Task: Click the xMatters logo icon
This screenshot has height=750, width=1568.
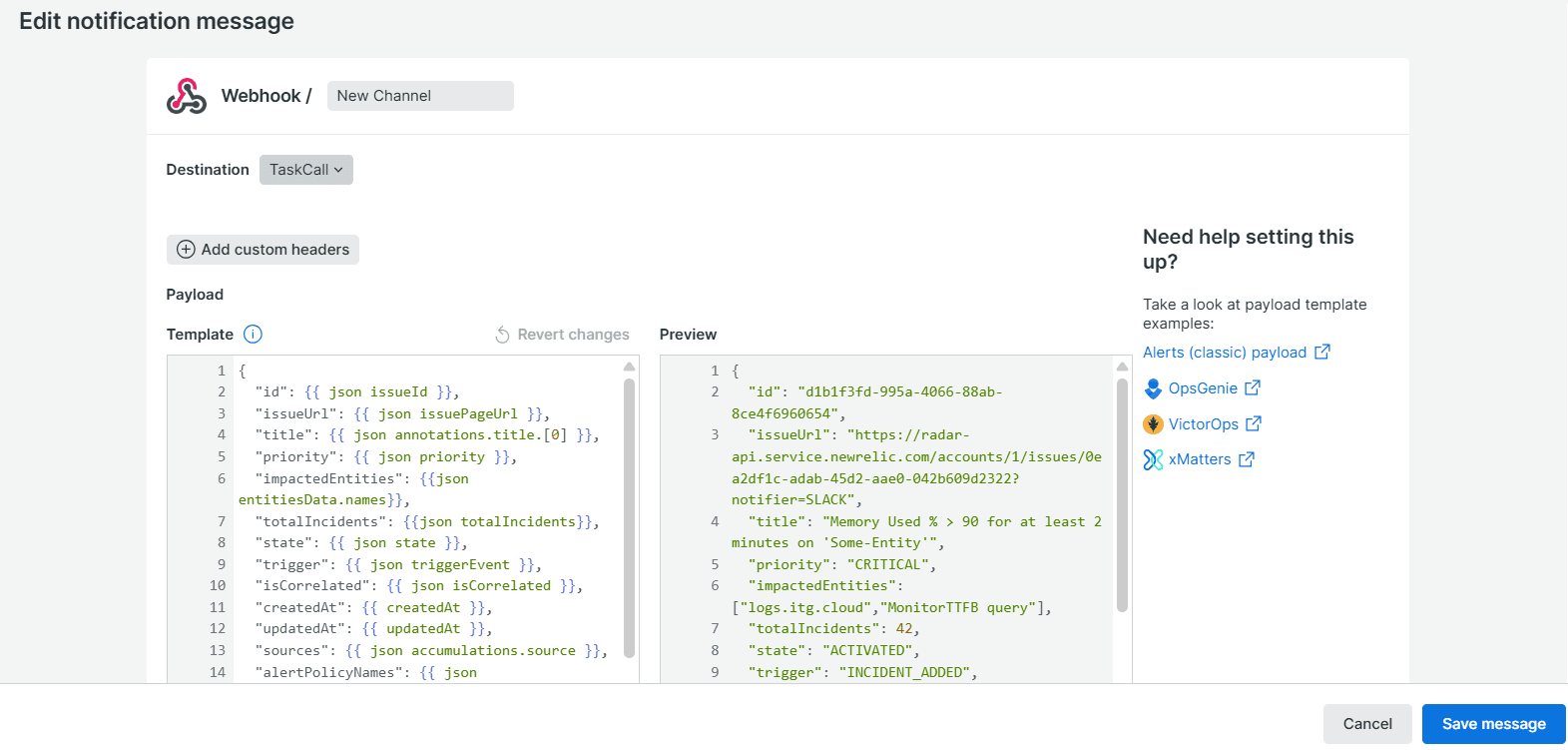Action: (x=1153, y=459)
